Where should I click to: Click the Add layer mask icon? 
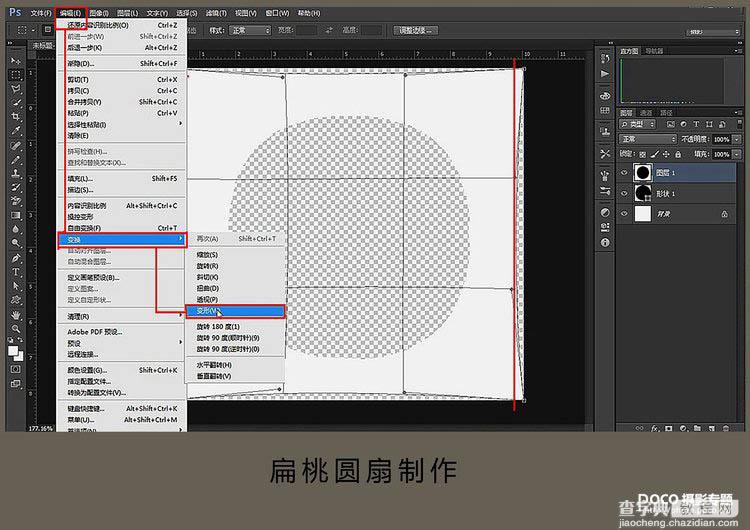[669, 428]
